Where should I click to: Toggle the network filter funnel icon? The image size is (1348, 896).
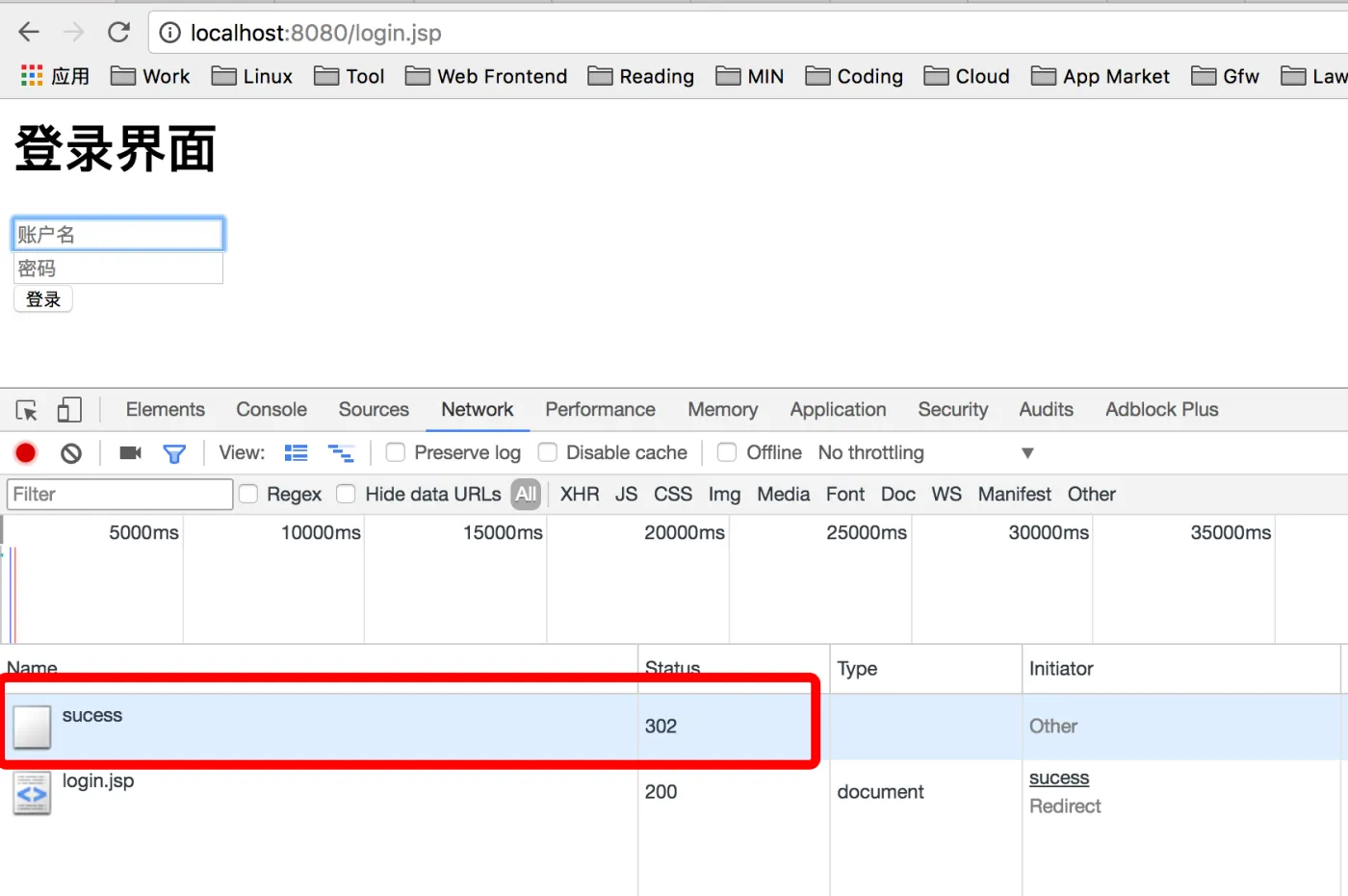tap(174, 453)
